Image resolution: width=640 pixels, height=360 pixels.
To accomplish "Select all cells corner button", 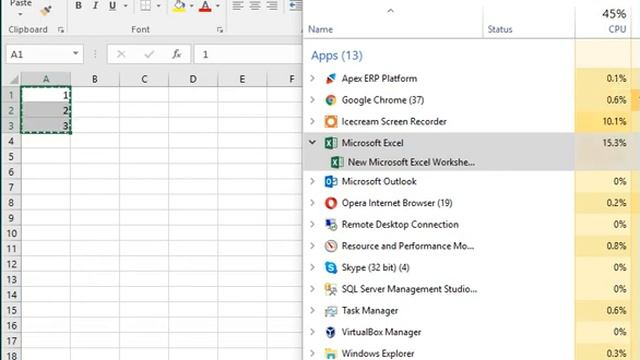I will coord(12,79).
